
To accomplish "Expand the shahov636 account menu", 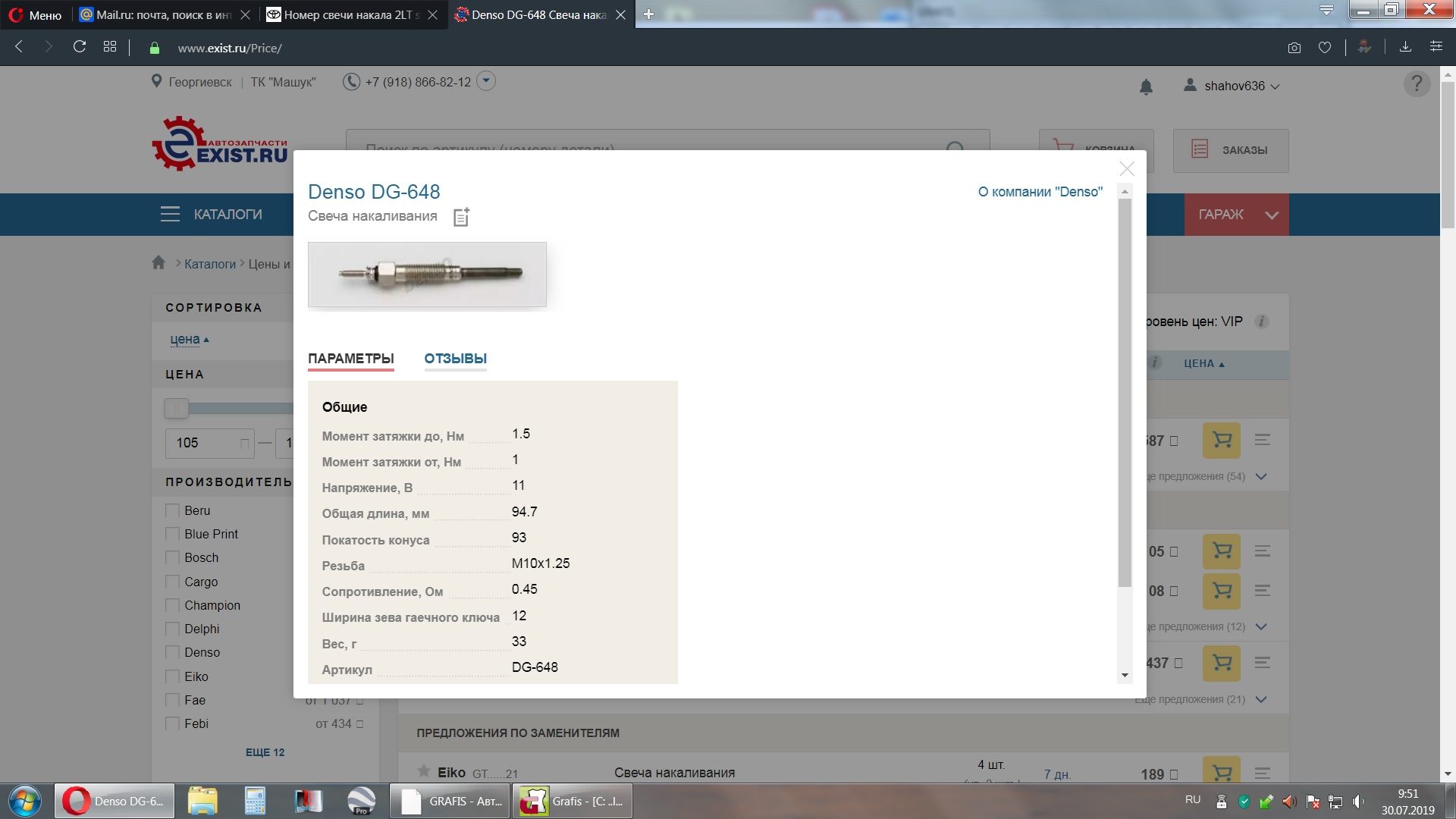I will pyautogui.click(x=1232, y=86).
